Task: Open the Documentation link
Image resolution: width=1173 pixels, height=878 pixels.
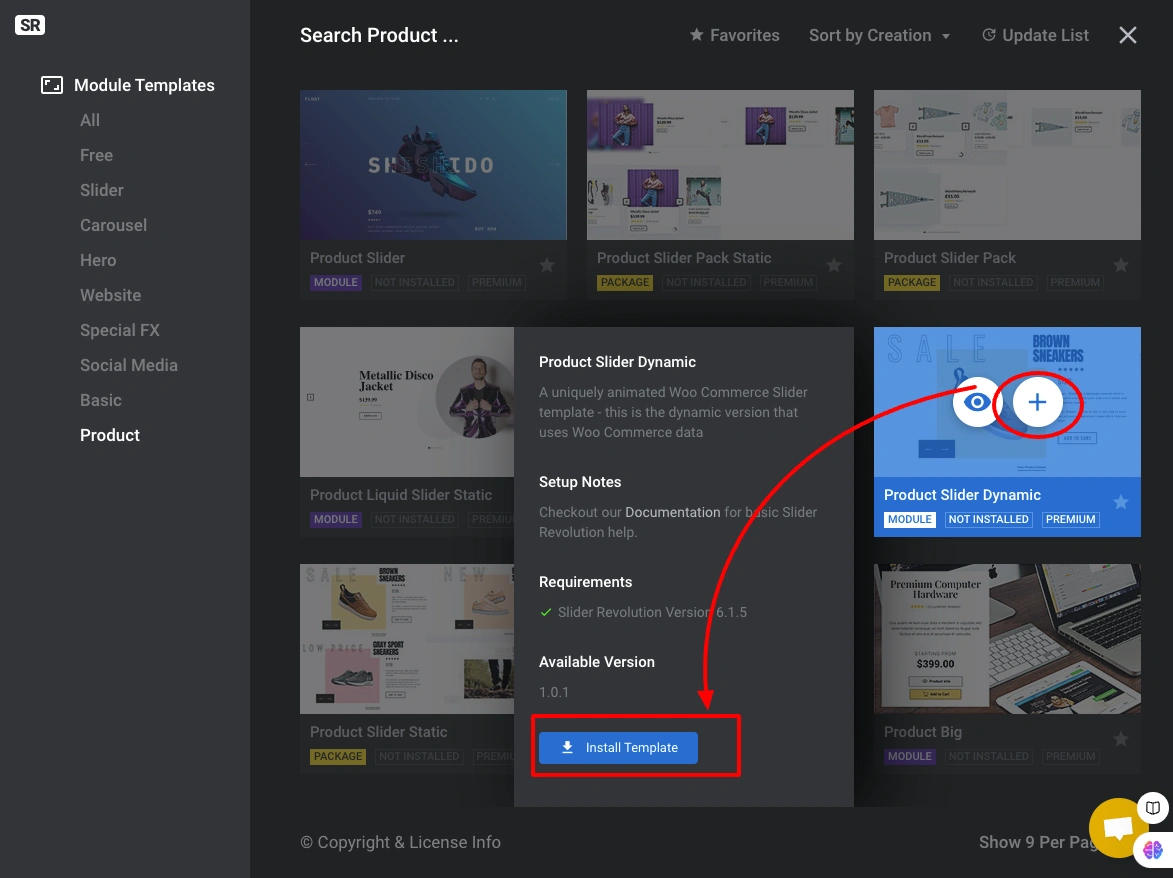Action: point(673,512)
